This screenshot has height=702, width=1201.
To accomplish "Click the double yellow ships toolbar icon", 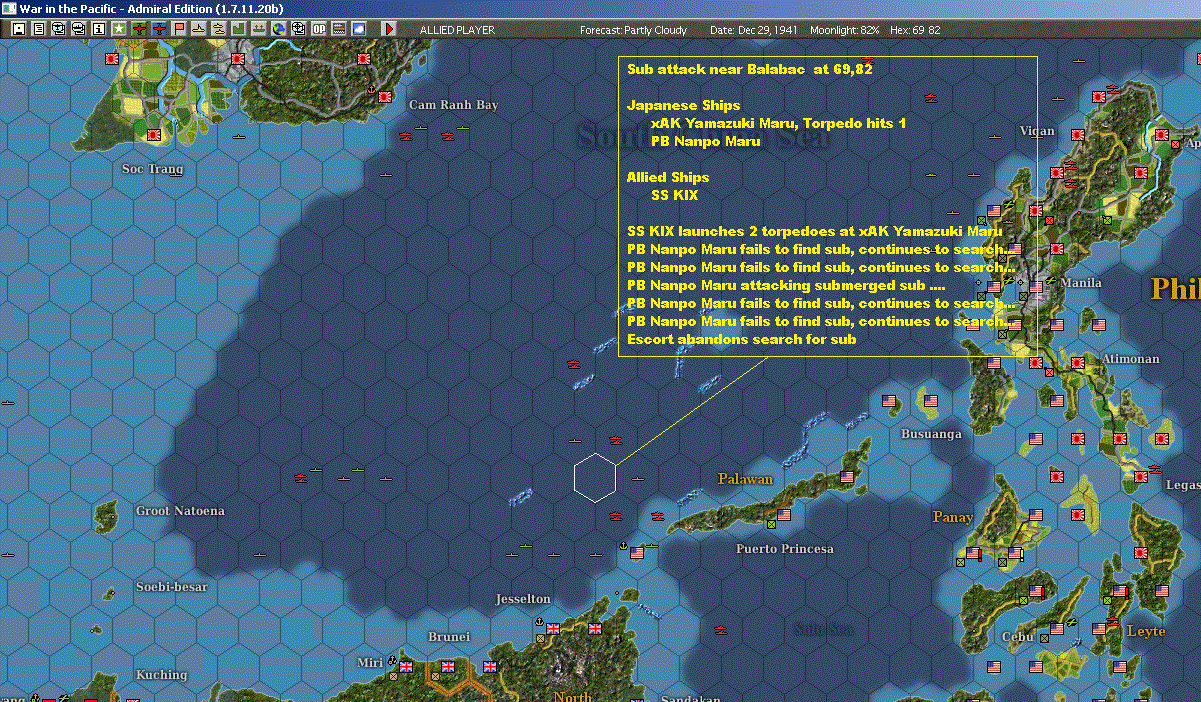I will [x=219, y=29].
